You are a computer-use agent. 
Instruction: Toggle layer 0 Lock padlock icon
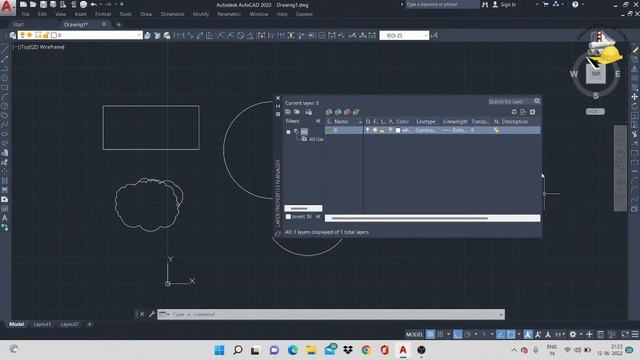click(x=382, y=130)
